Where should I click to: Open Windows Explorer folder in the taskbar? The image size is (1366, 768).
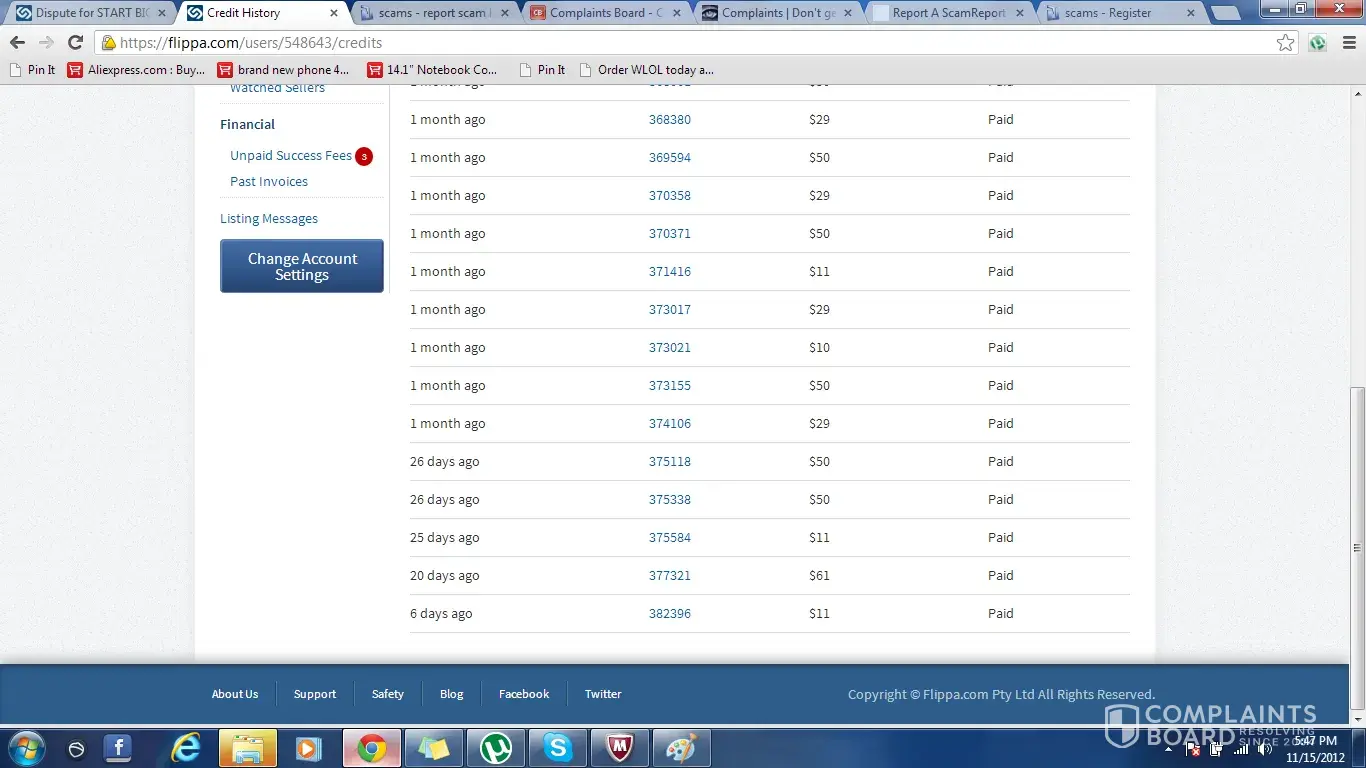(248, 748)
